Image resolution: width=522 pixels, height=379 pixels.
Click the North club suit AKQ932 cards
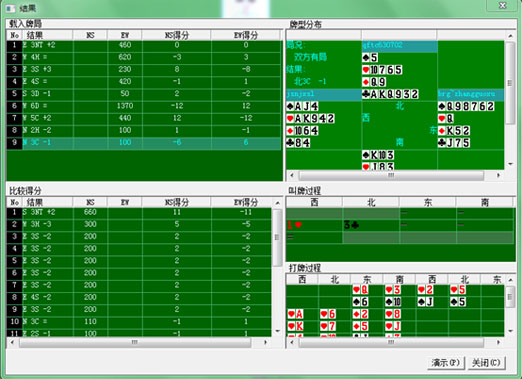[390, 94]
